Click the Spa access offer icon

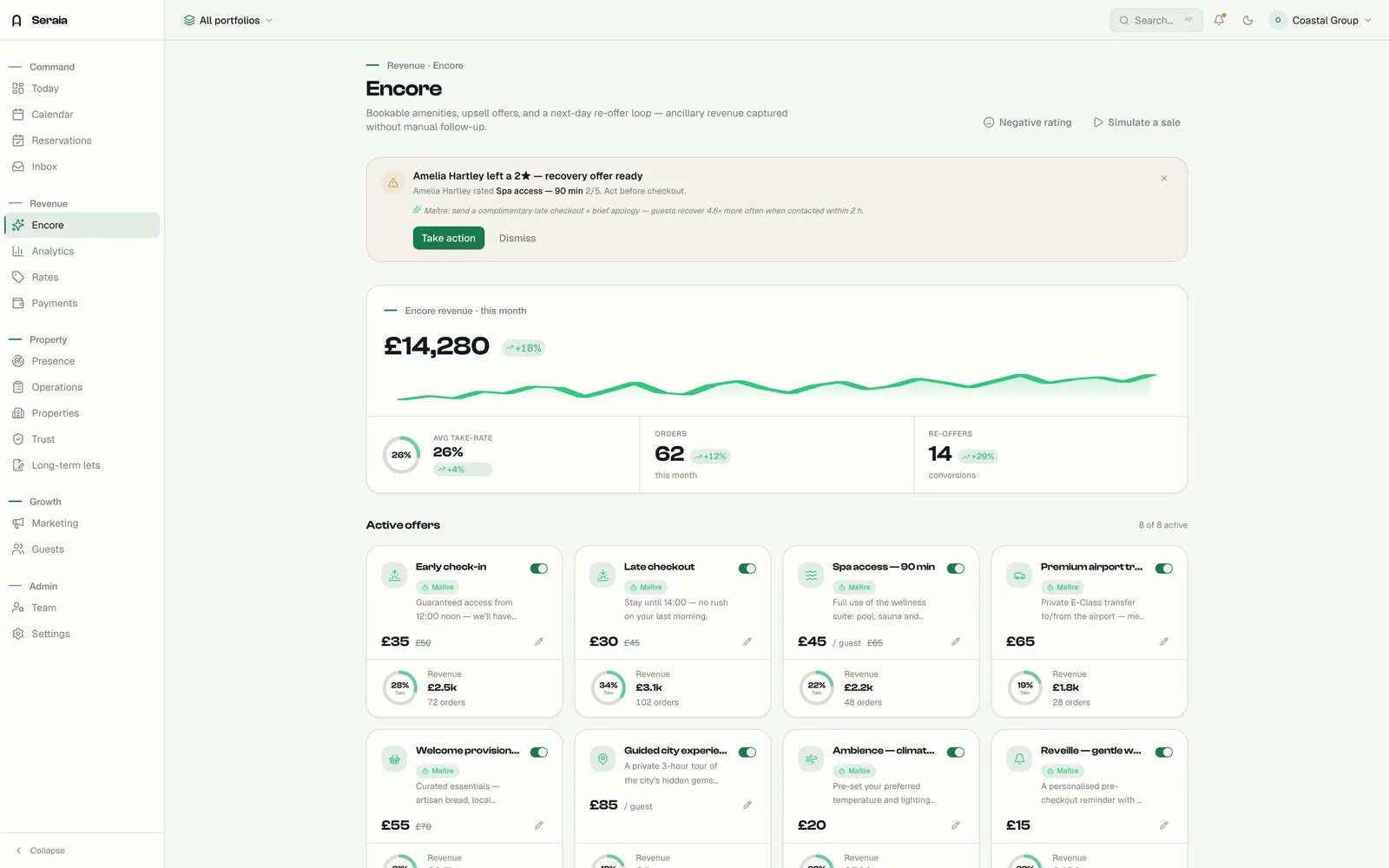pos(811,575)
